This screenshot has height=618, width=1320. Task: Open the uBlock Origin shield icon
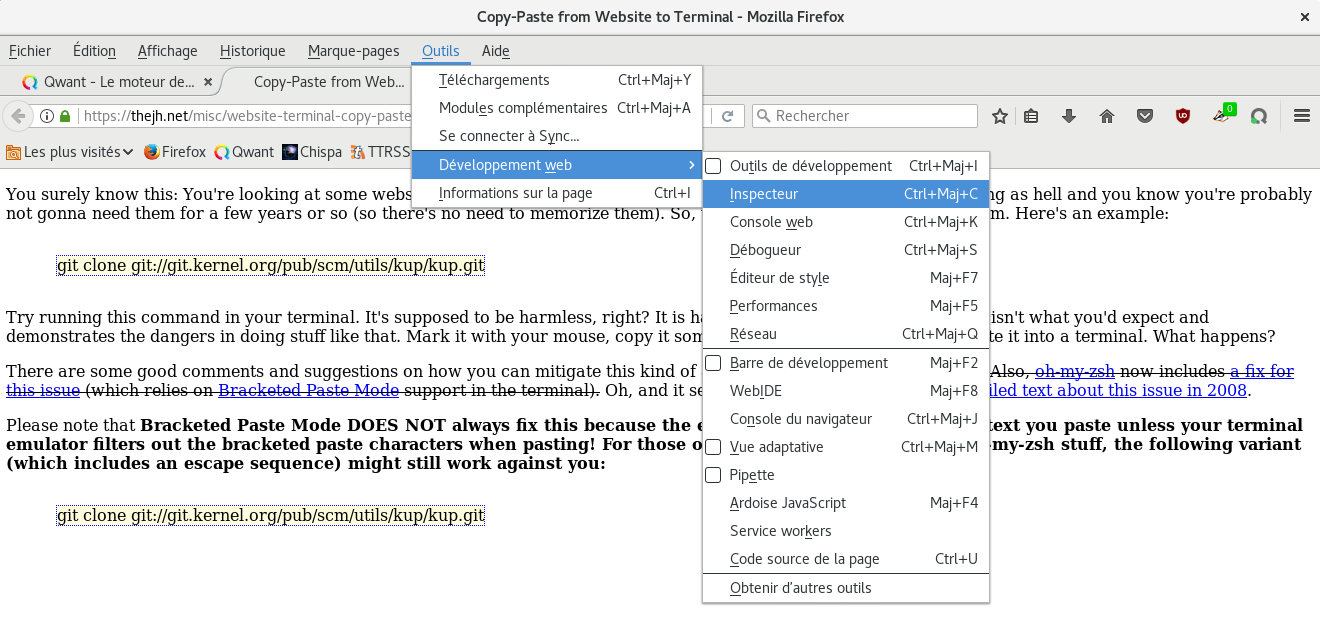point(1183,116)
